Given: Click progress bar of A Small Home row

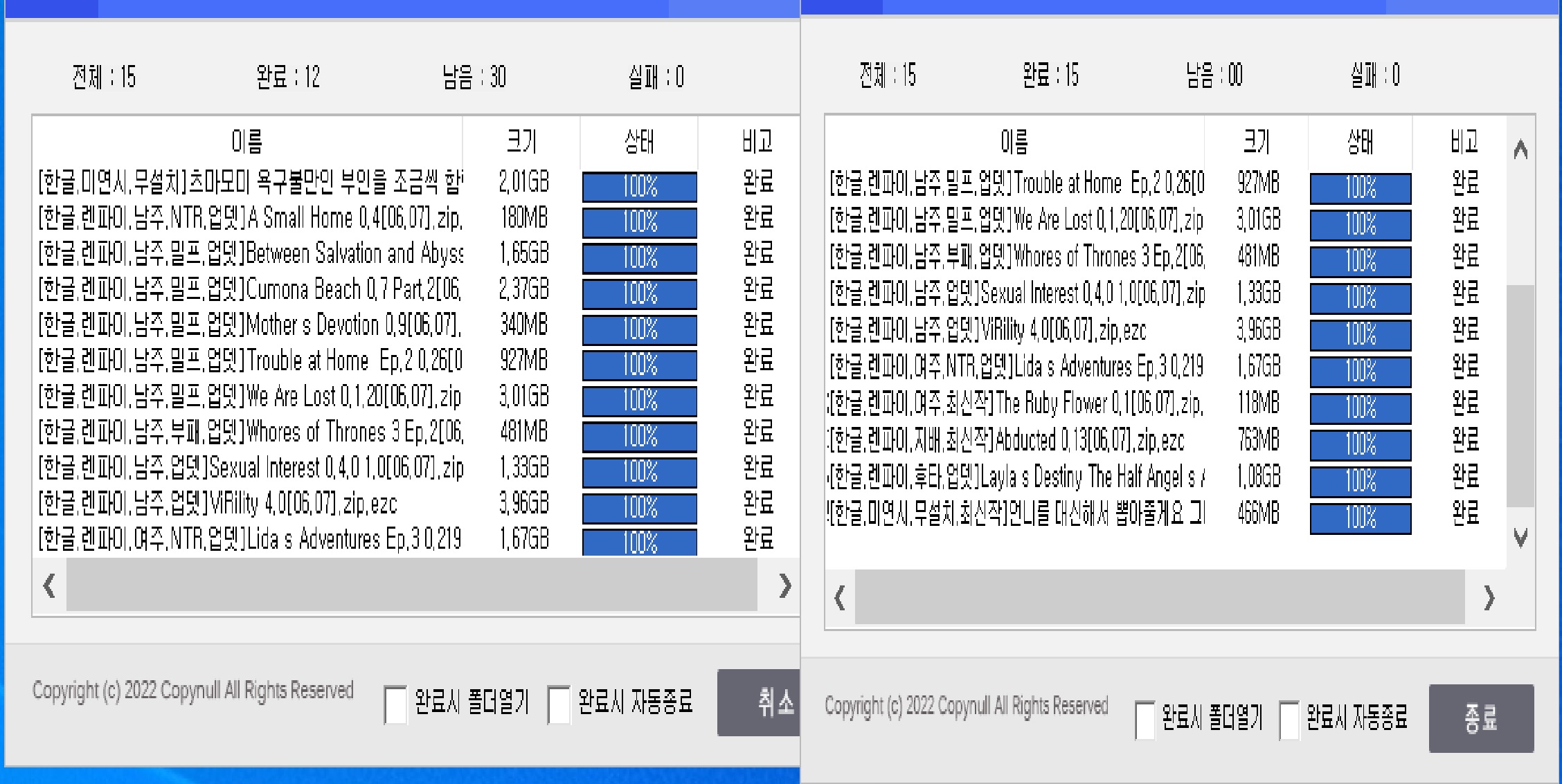Looking at the screenshot, I should (639, 223).
